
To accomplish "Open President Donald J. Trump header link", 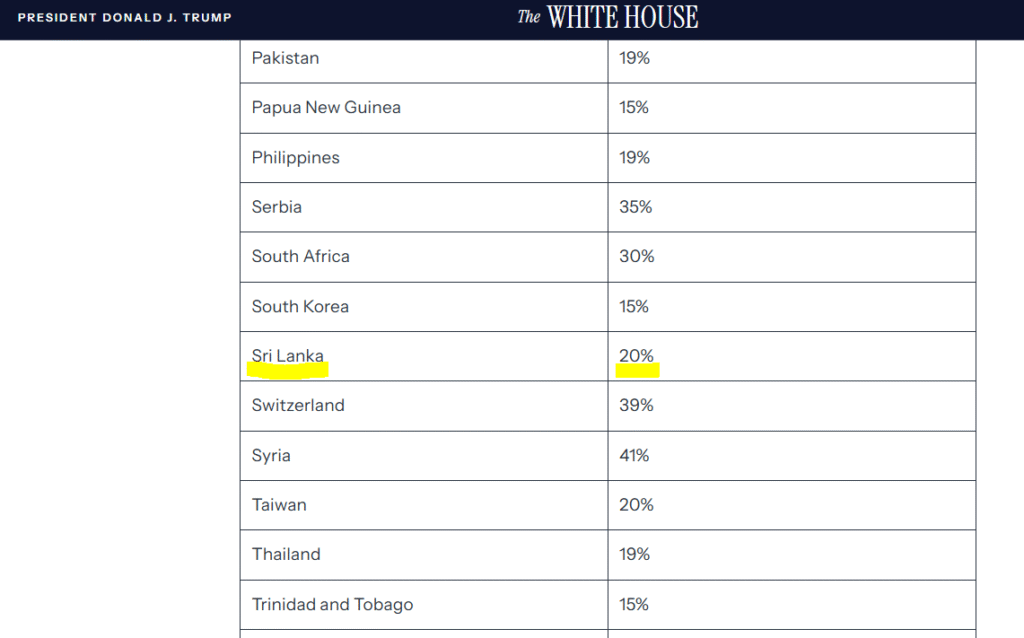I will click(x=125, y=18).
